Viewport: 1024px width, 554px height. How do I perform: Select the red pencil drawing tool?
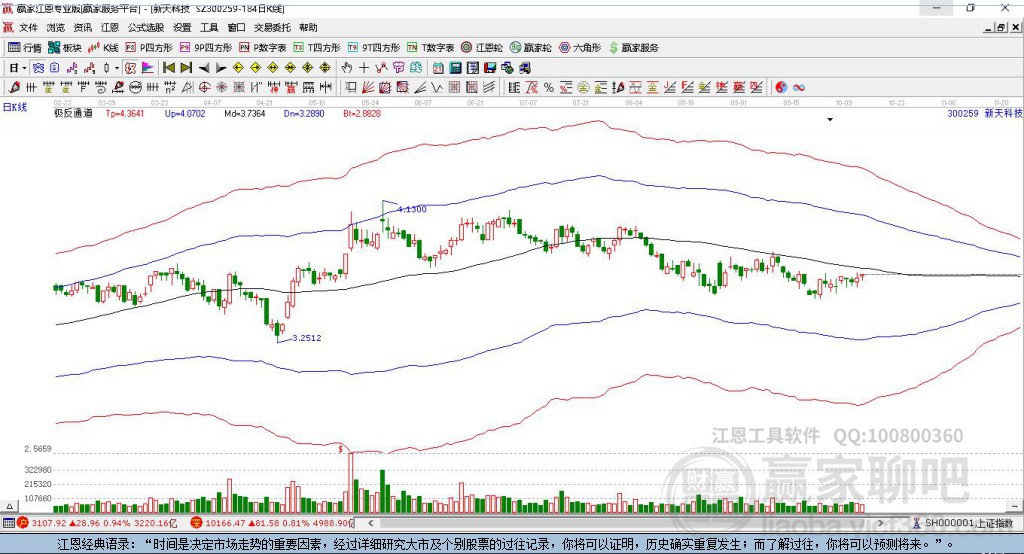pyautogui.click(x=14, y=88)
